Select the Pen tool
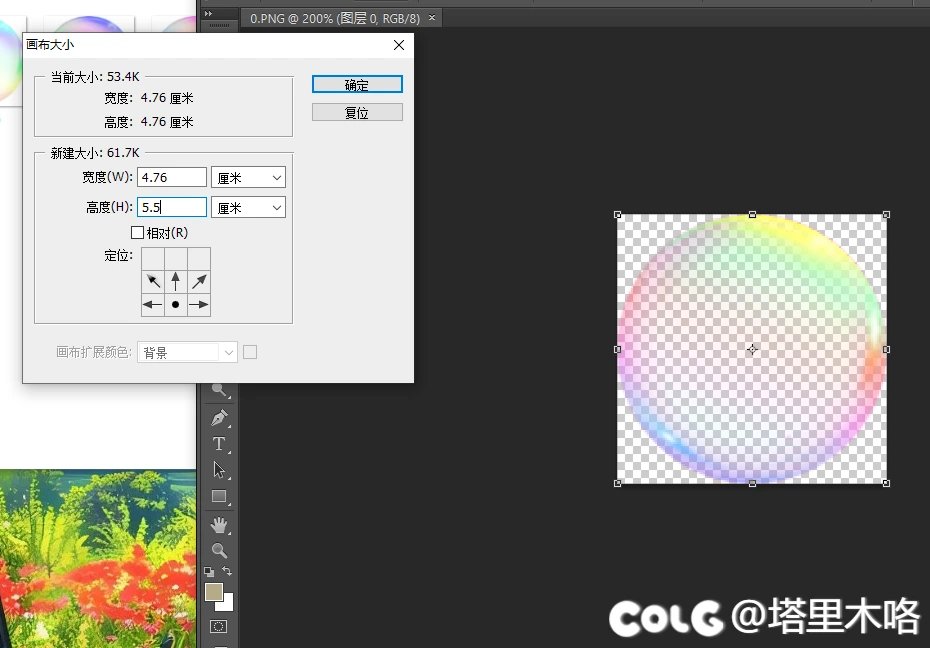The width and height of the screenshot is (930, 648). 219,418
